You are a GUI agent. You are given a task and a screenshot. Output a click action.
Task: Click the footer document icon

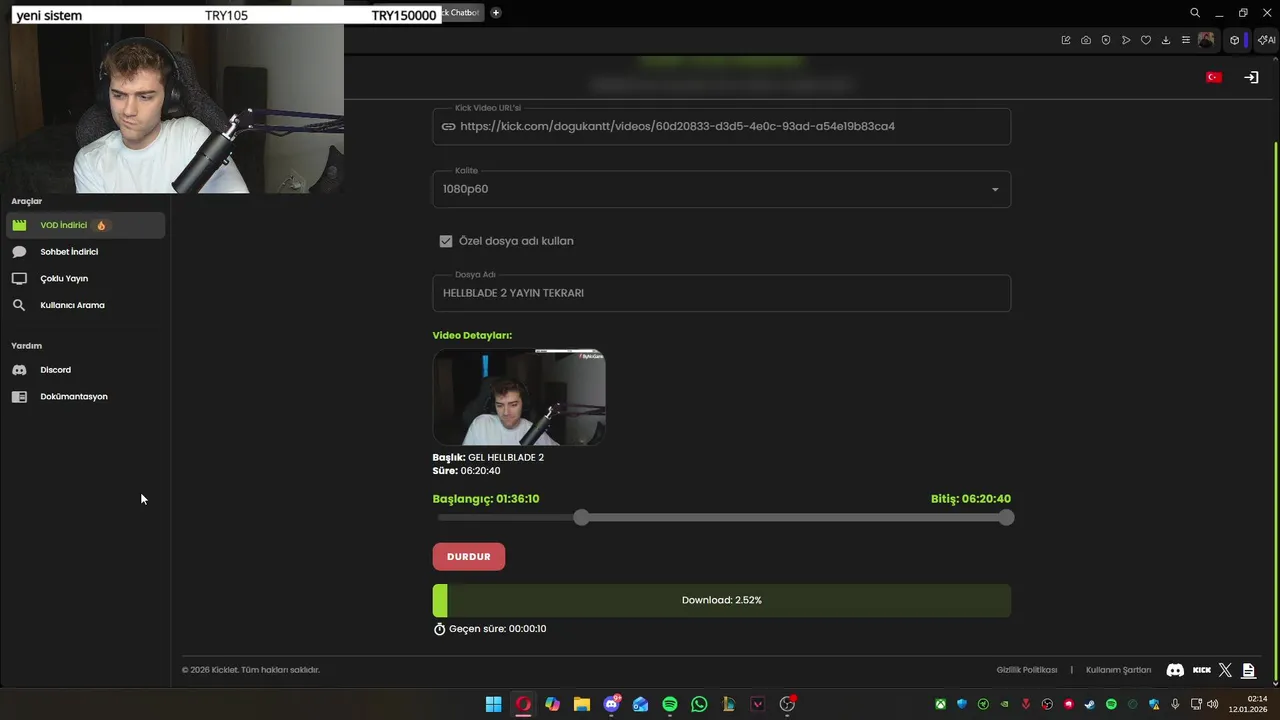(x=1248, y=670)
